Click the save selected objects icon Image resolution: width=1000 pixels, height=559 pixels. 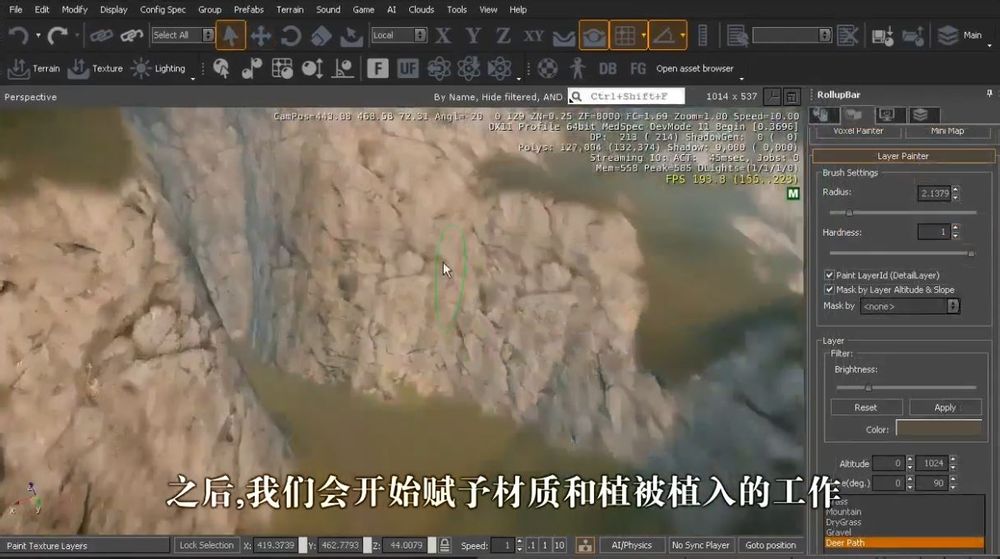click(883, 36)
